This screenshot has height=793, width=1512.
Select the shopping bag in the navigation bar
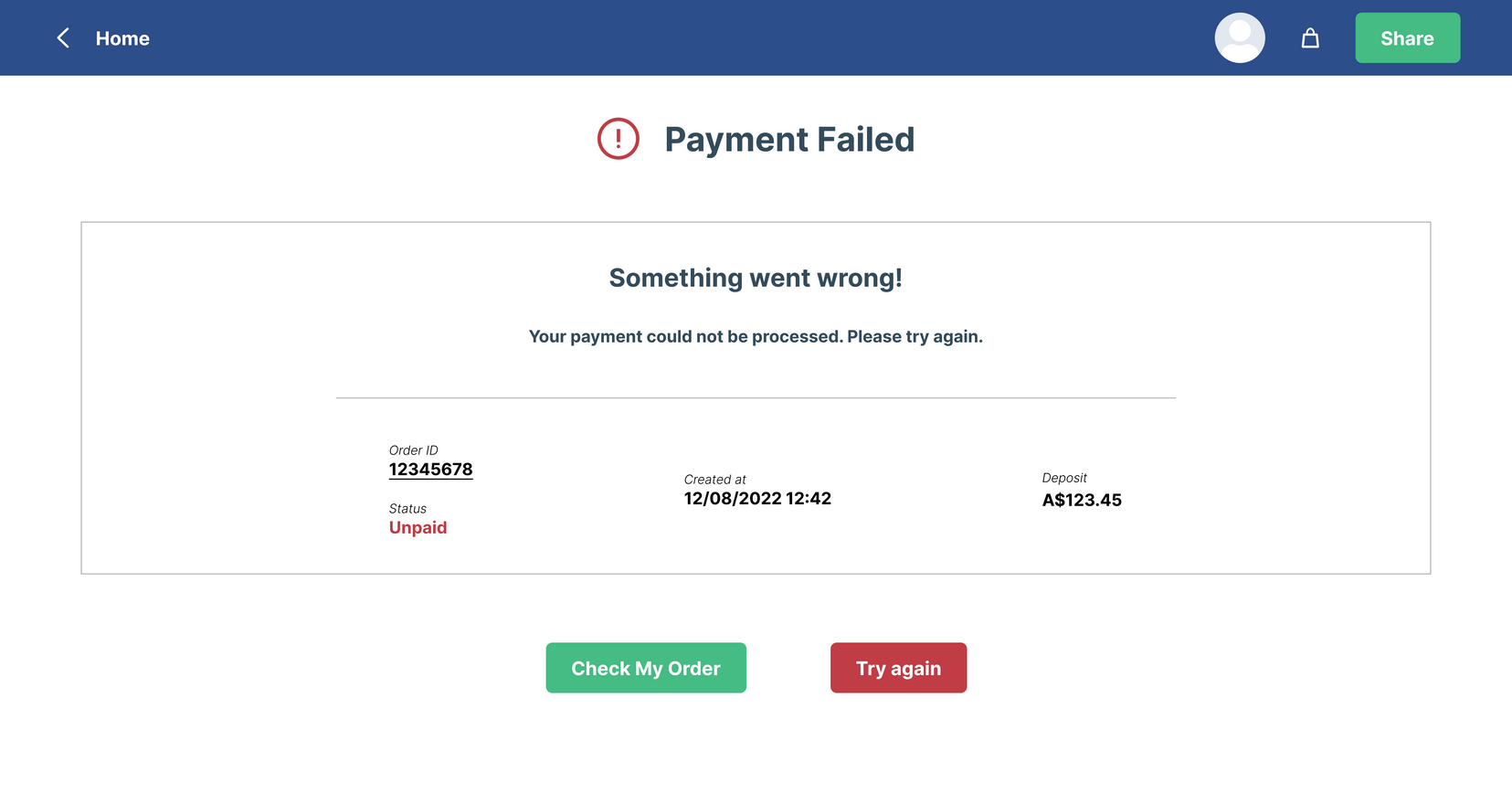[1310, 37]
